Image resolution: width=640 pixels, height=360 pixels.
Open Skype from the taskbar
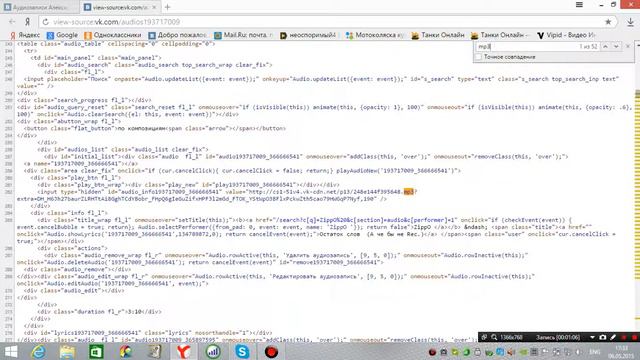click(x=242, y=351)
